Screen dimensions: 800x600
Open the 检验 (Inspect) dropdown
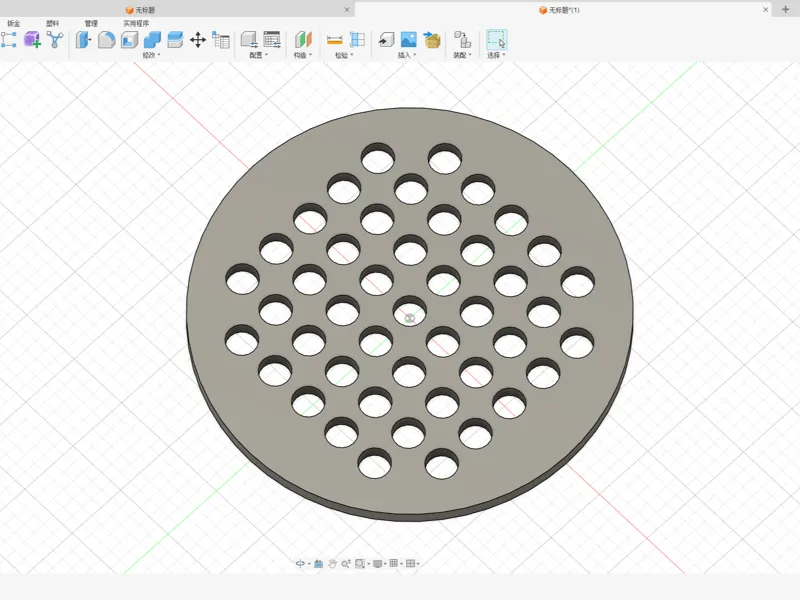coord(344,55)
